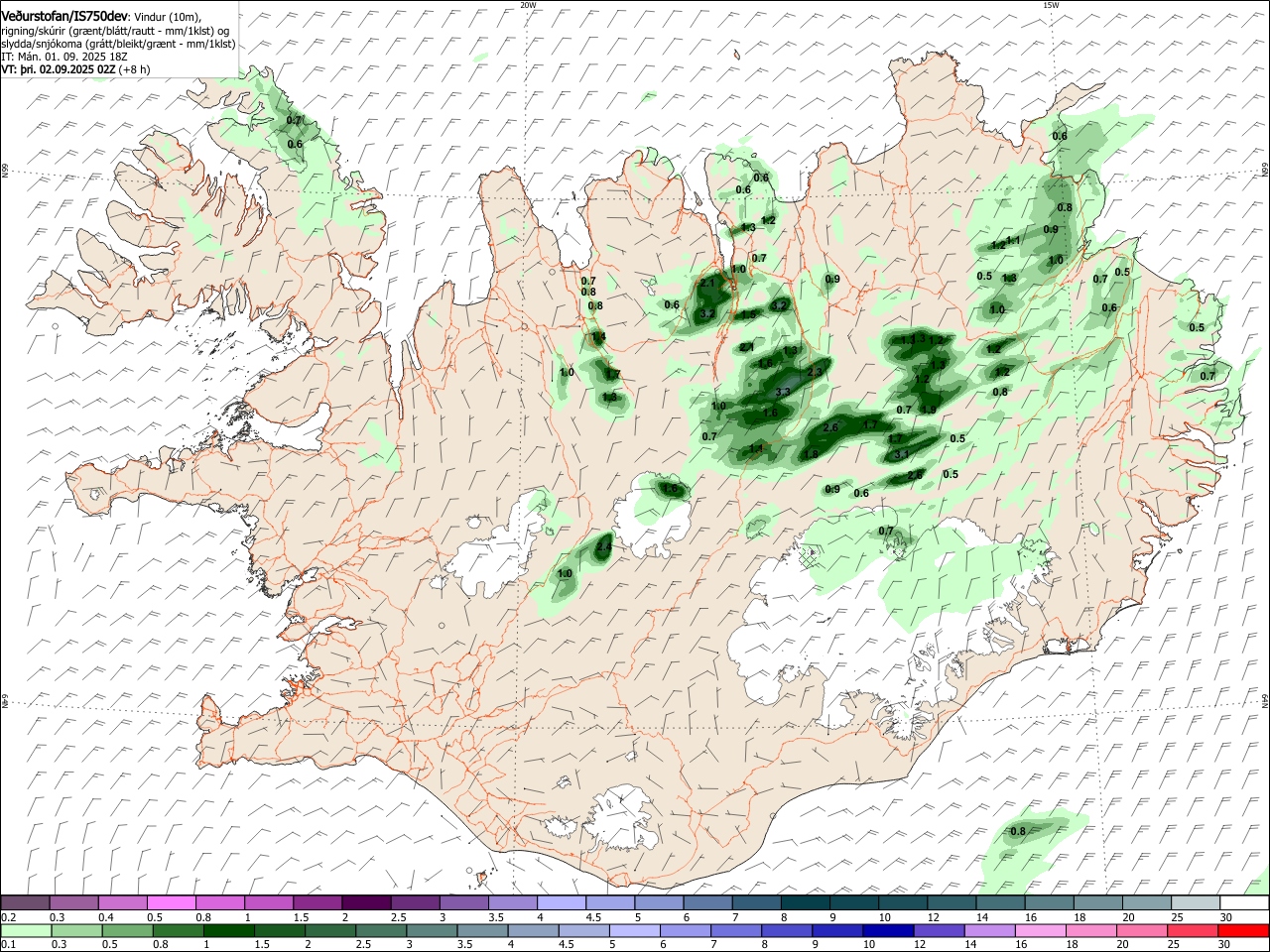Click the 'VT: þri. 02.09.2025 02Z (+8 h)' line
The image size is (1270, 952).
(76, 69)
